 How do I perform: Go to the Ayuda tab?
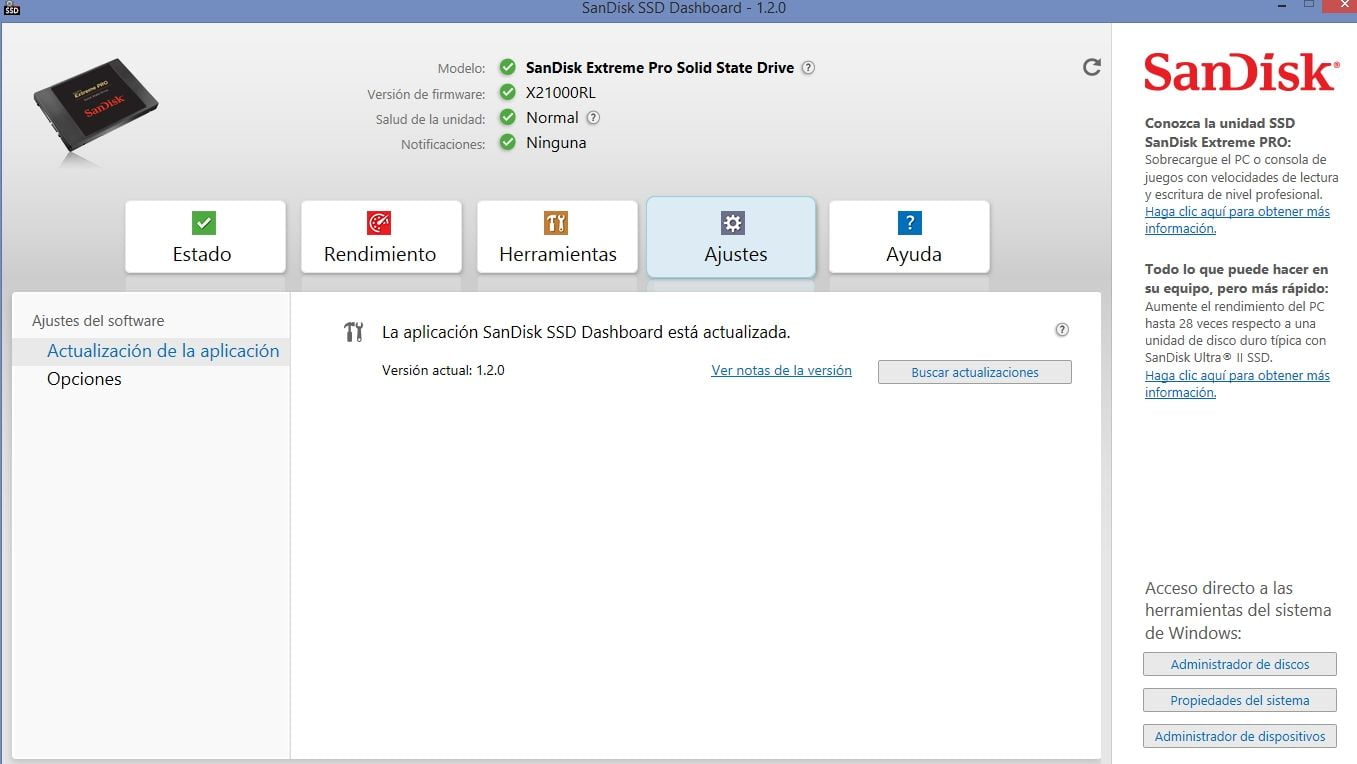[x=909, y=236]
